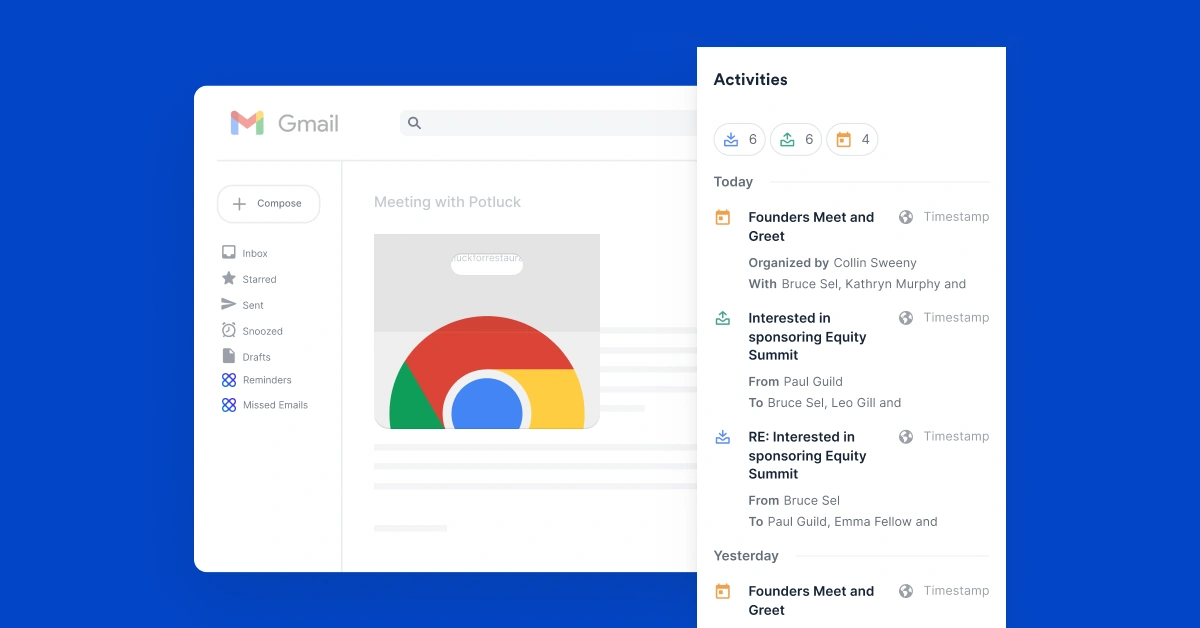Screen dimensions: 1200x628
Task: Click With Bruce Sel, Kathryn Murphy line
Action: click(x=857, y=284)
